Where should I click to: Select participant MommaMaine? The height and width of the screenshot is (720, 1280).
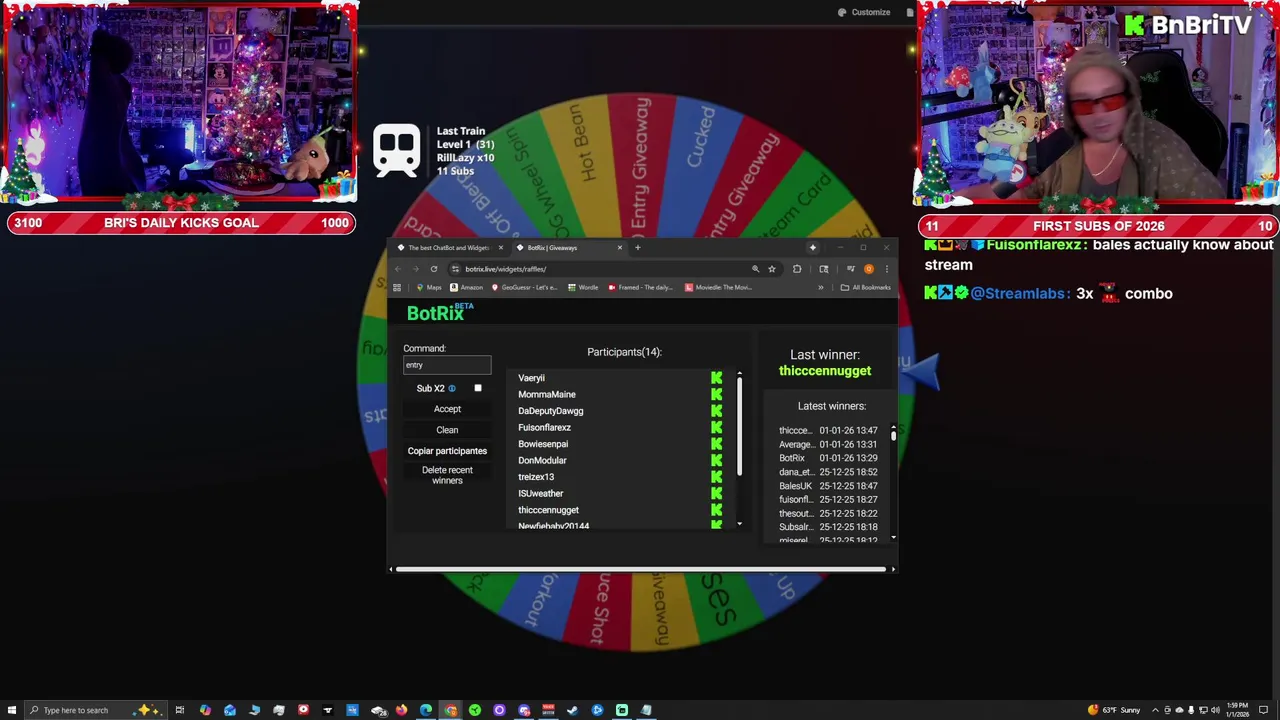[x=546, y=394]
